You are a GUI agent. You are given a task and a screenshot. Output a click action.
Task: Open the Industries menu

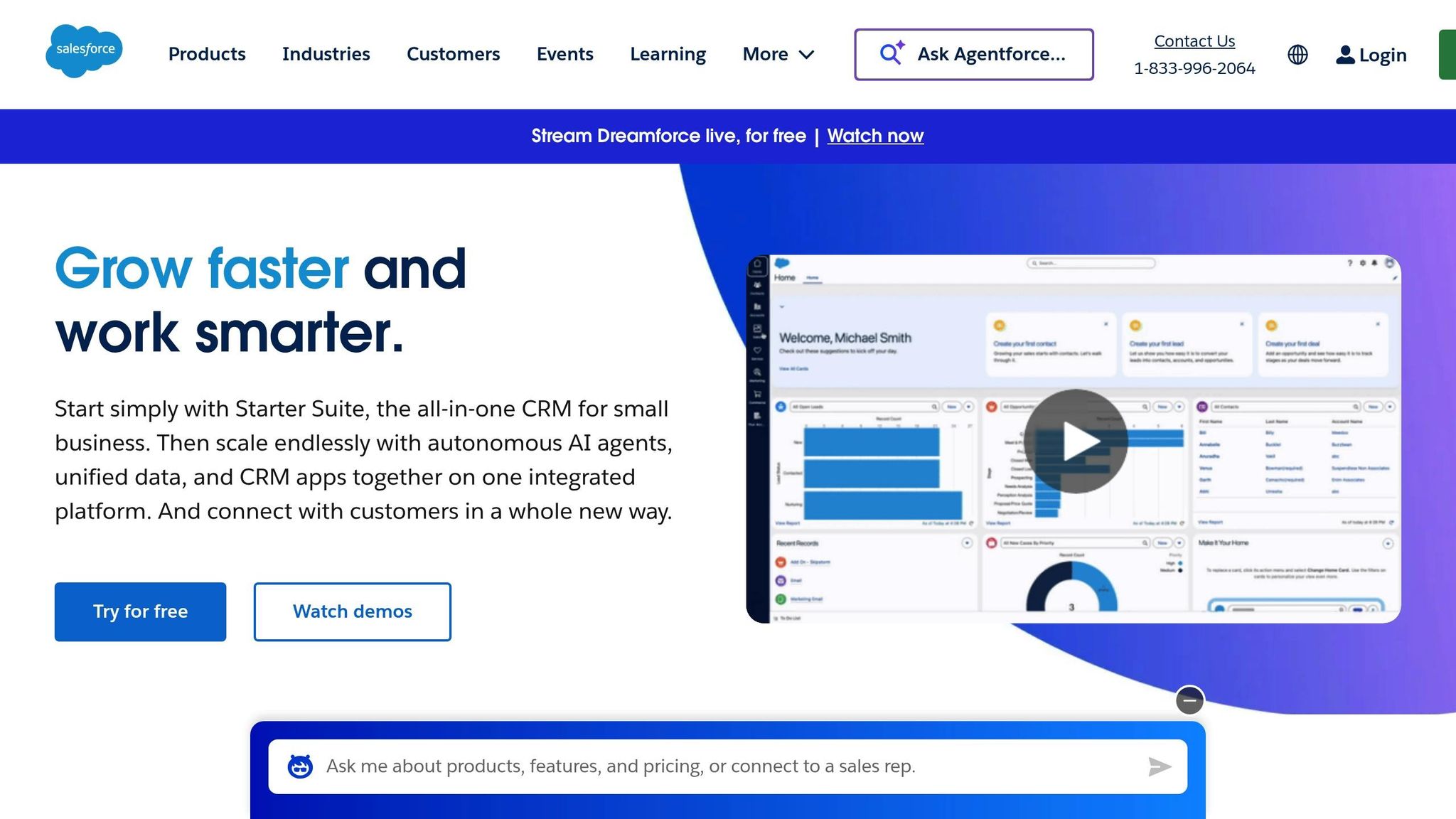[326, 54]
